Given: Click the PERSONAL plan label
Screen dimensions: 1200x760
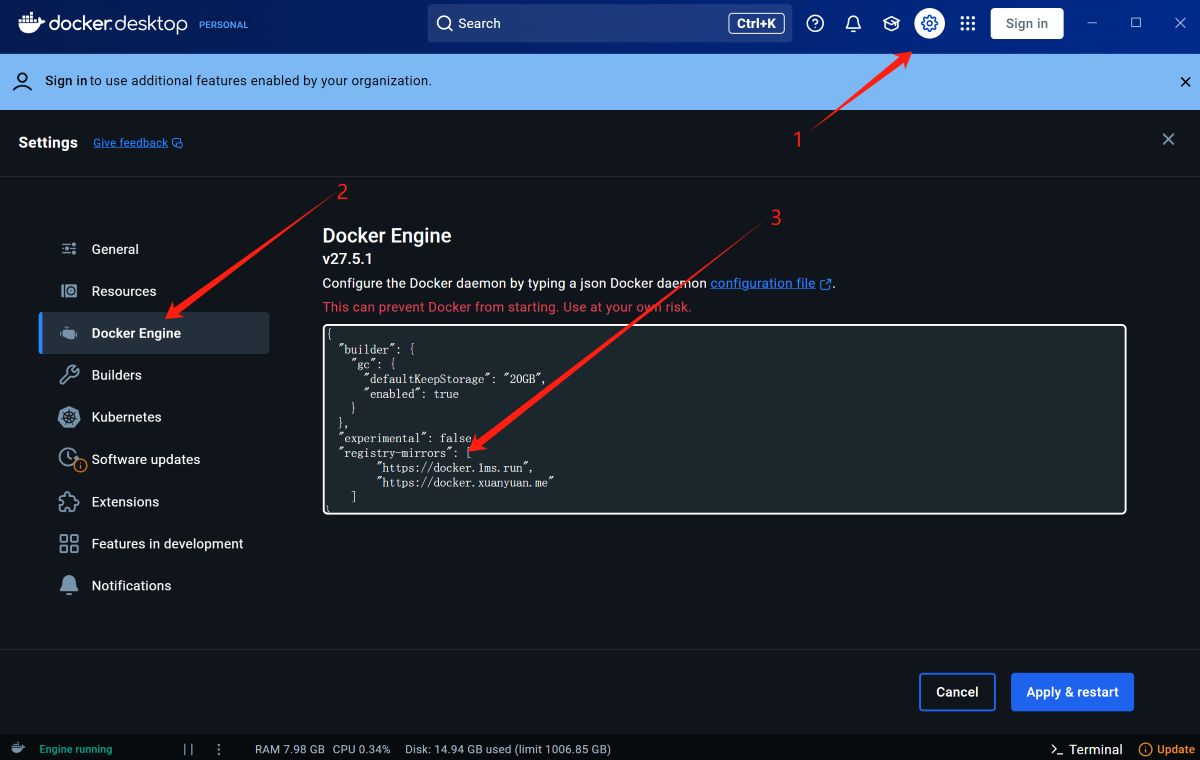Looking at the screenshot, I should 223,25.
